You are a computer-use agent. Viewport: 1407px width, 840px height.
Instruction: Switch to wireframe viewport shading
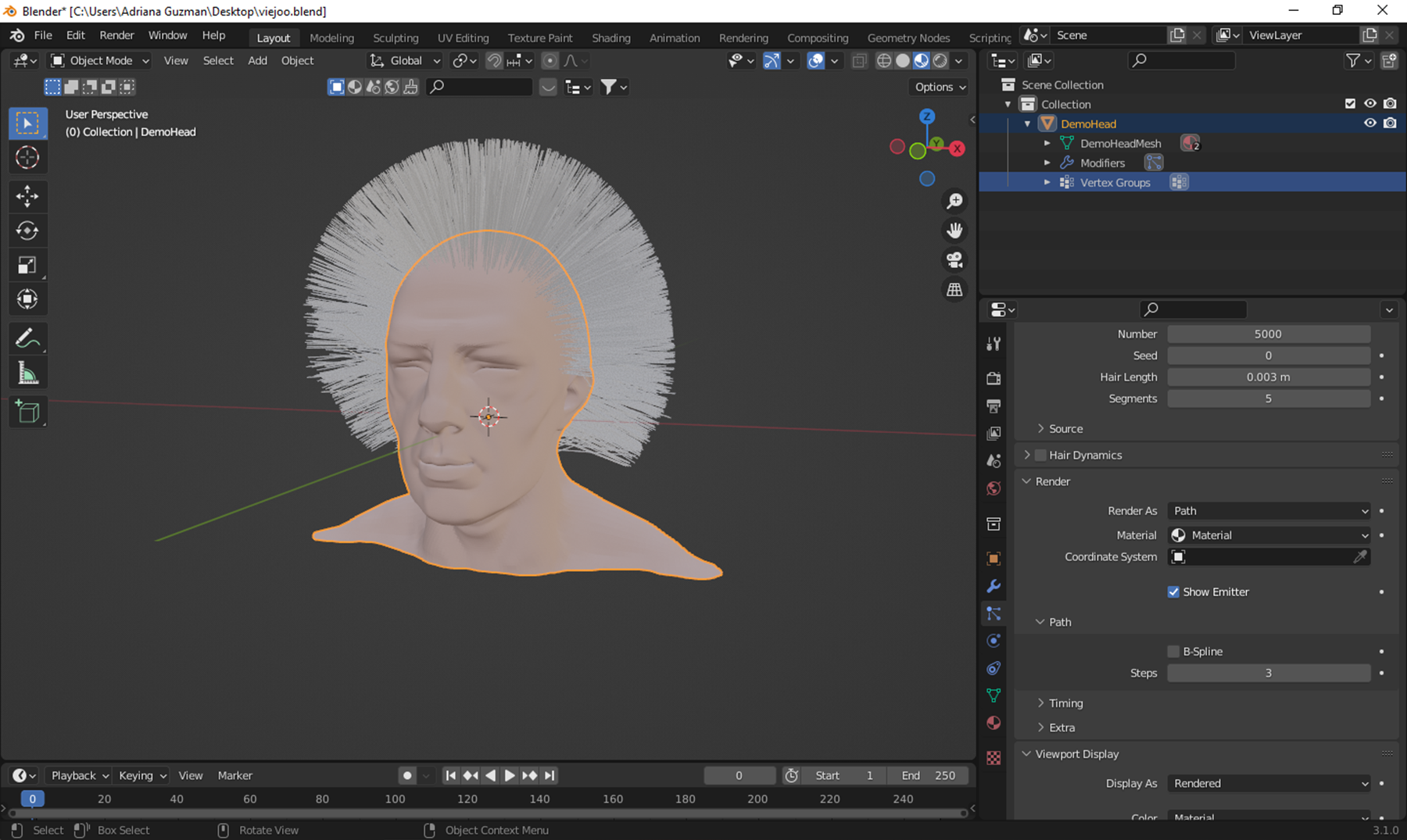point(884,60)
